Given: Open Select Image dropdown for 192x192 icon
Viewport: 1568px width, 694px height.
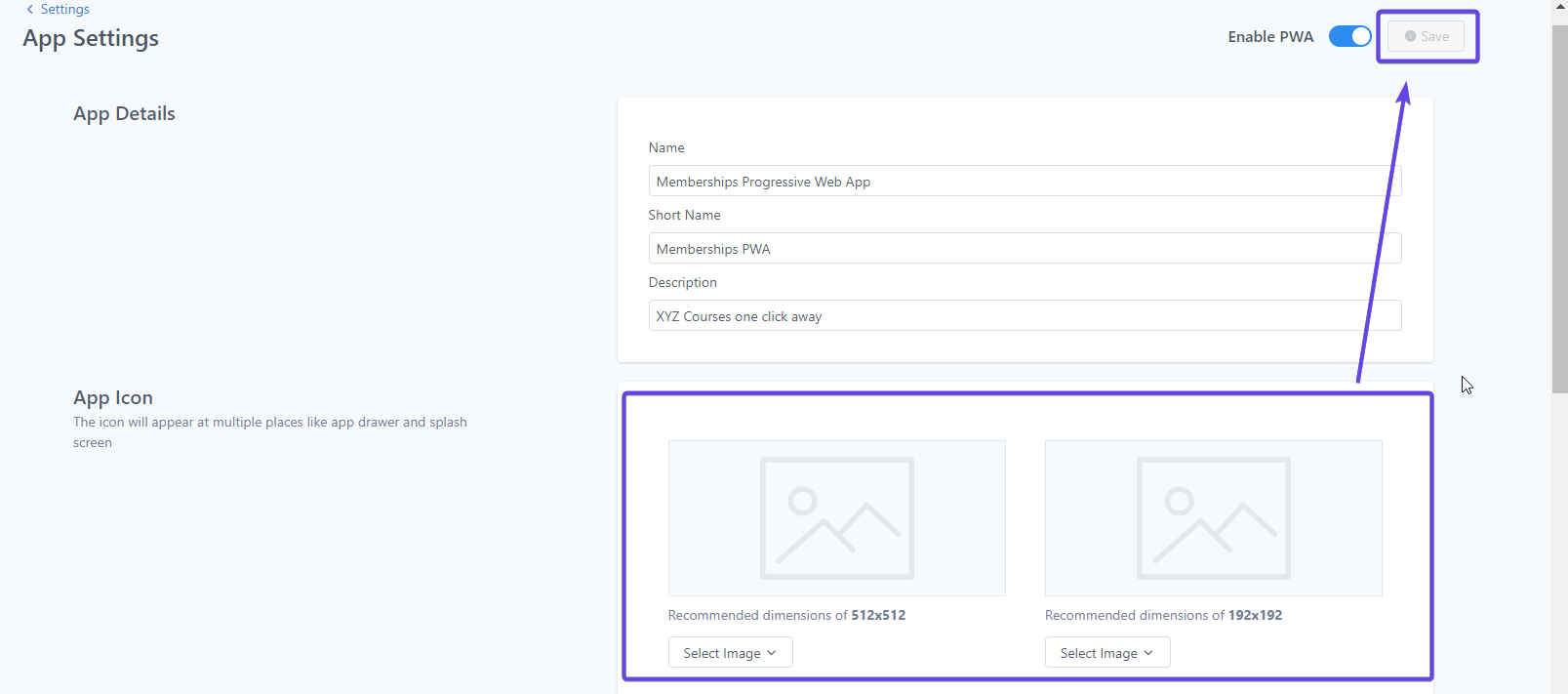Looking at the screenshot, I should (1107, 652).
